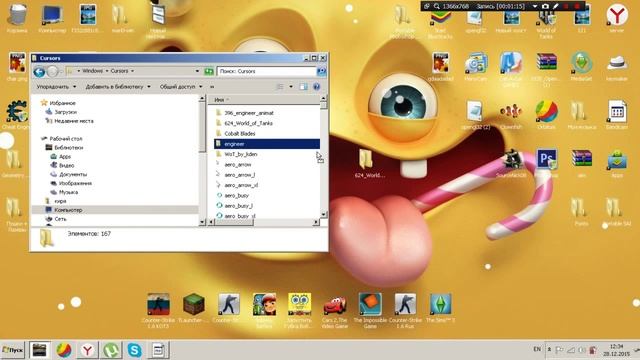Click the search magnifier in the Cursors window

tap(321, 71)
